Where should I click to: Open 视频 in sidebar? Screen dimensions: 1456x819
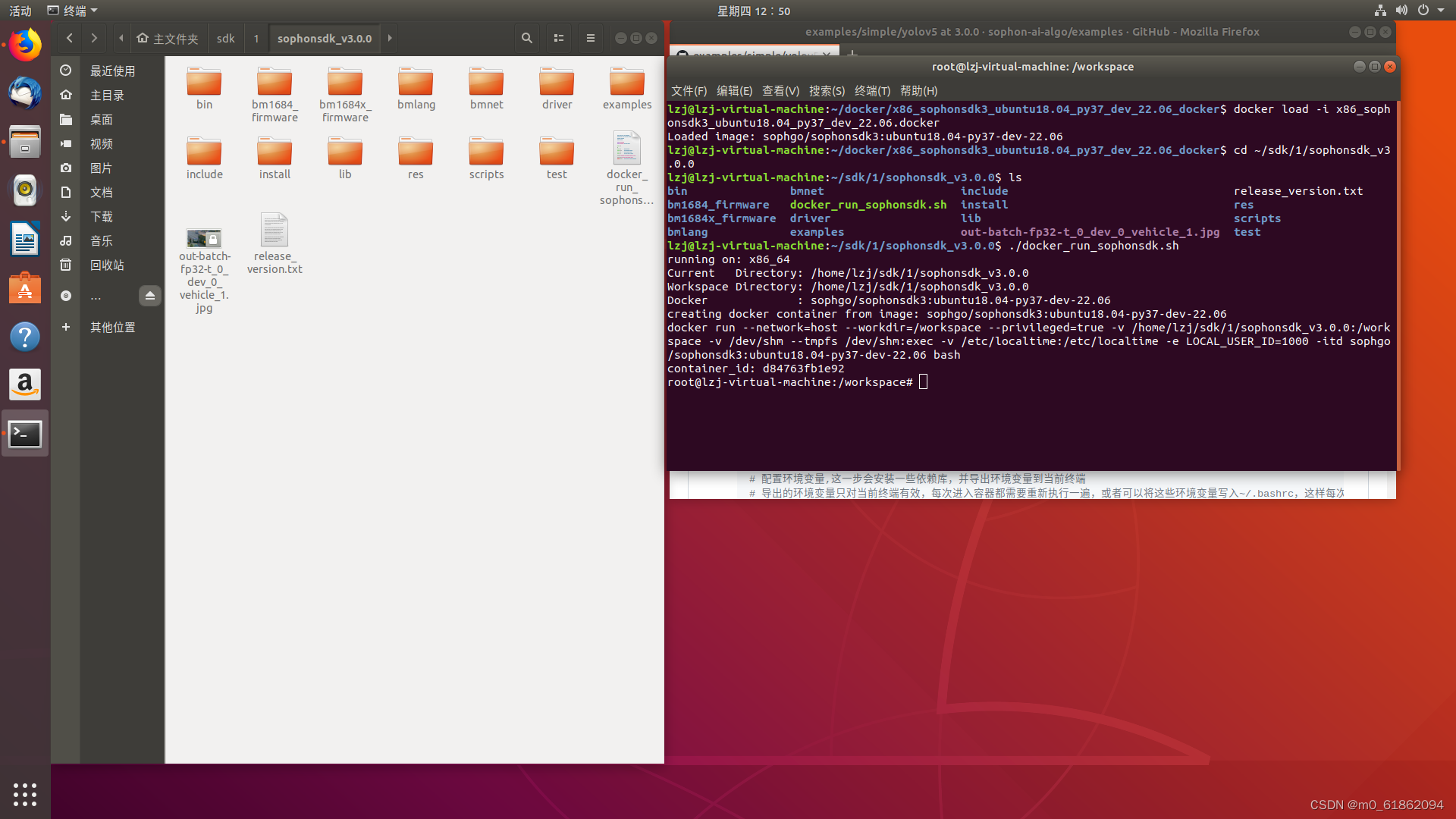pos(102,143)
